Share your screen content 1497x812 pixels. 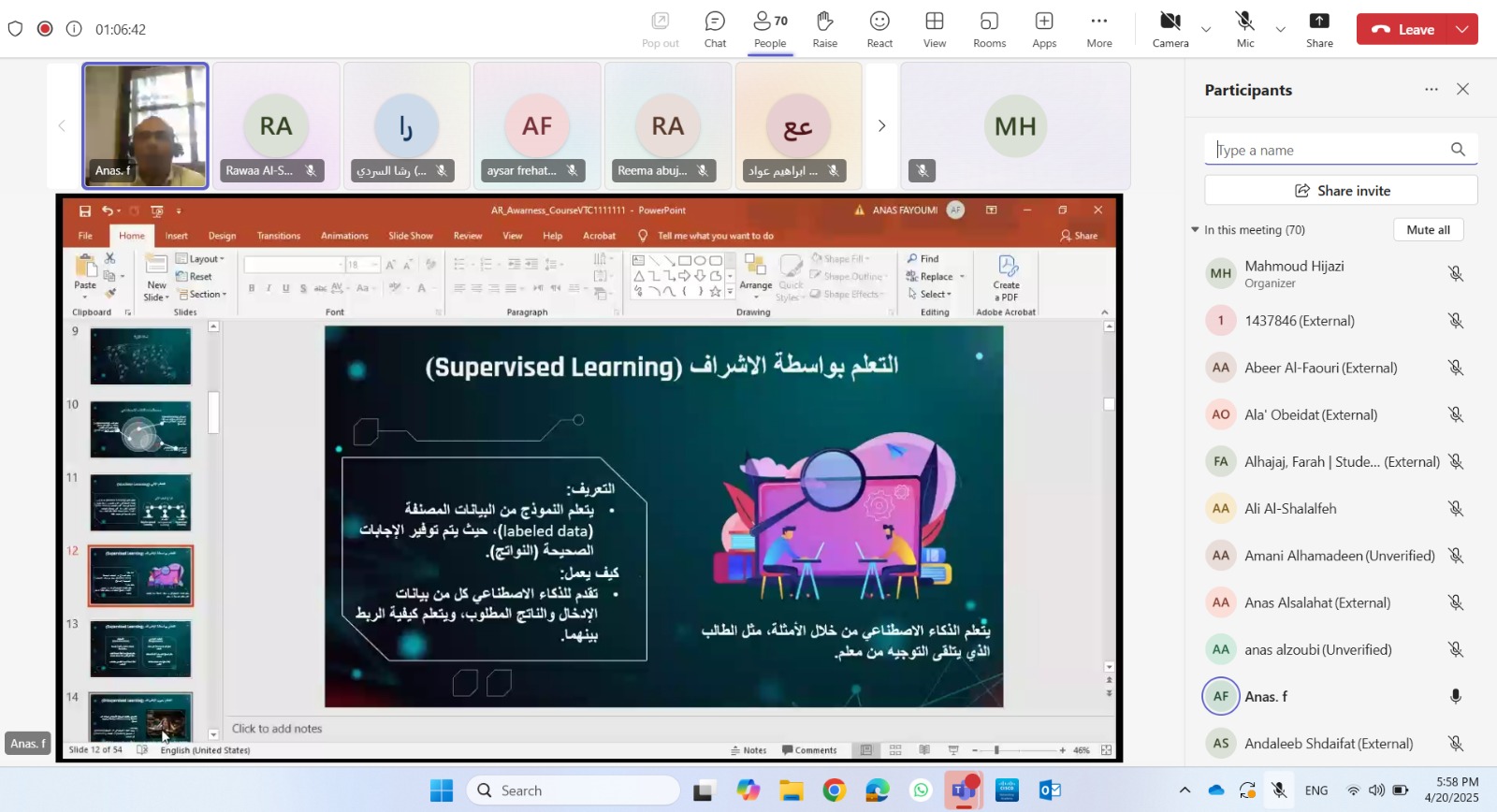[x=1319, y=29]
